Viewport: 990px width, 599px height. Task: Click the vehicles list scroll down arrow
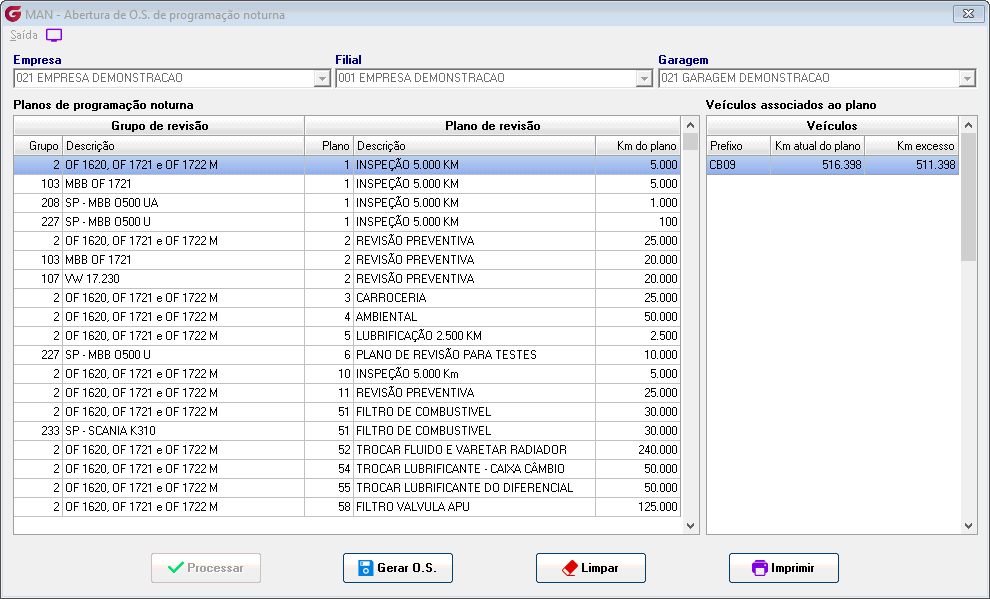coord(969,525)
